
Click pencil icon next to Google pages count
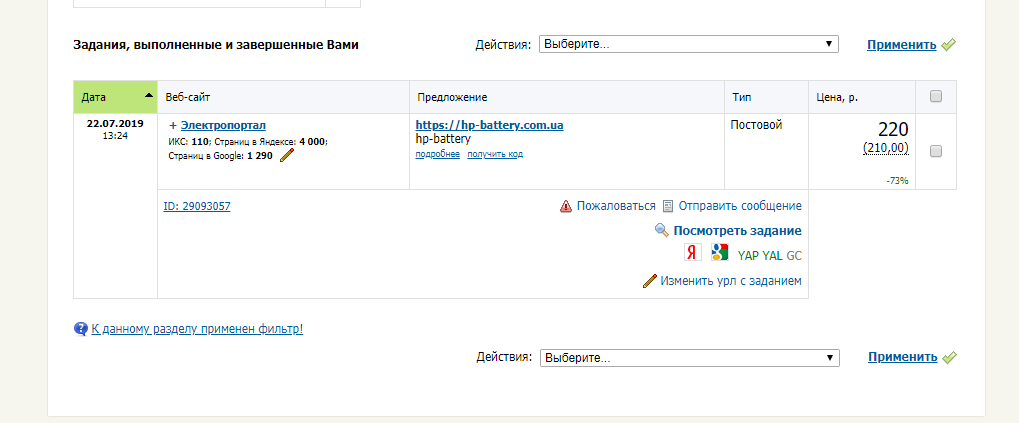click(287, 155)
